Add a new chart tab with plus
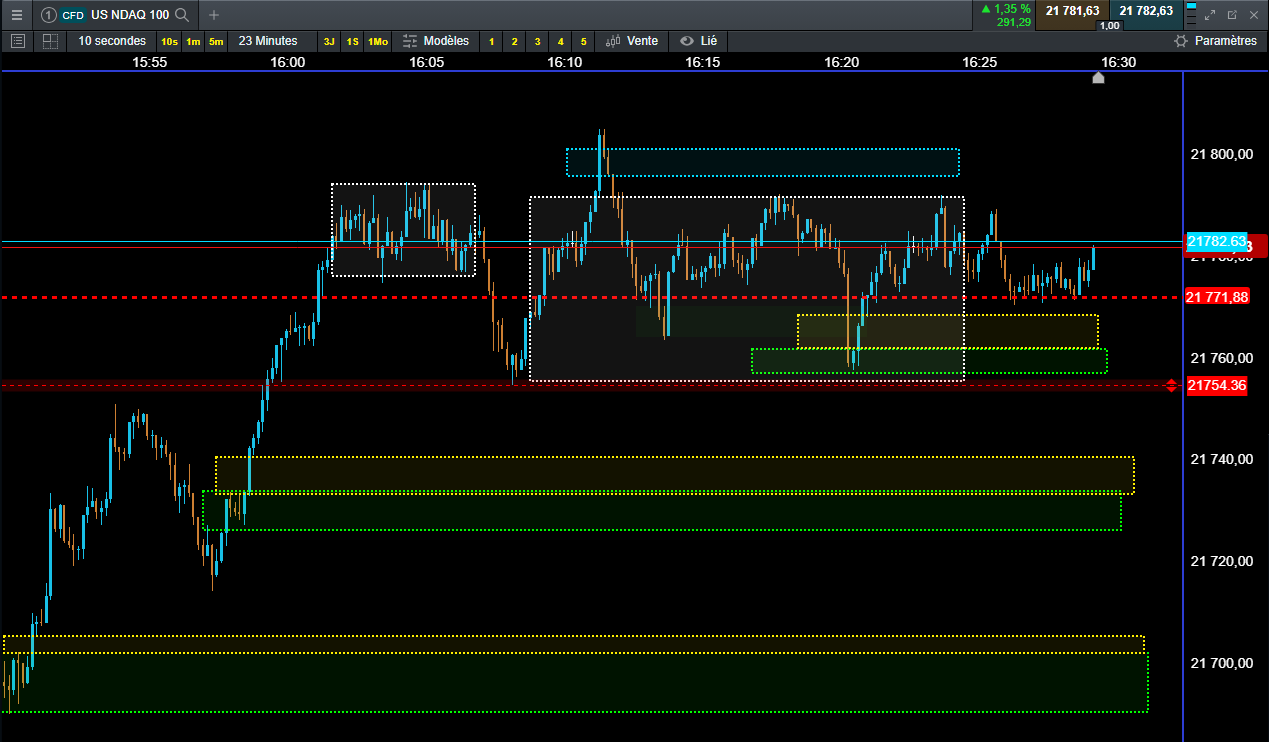Image resolution: width=1269 pixels, height=742 pixels. tap(213, 15)
